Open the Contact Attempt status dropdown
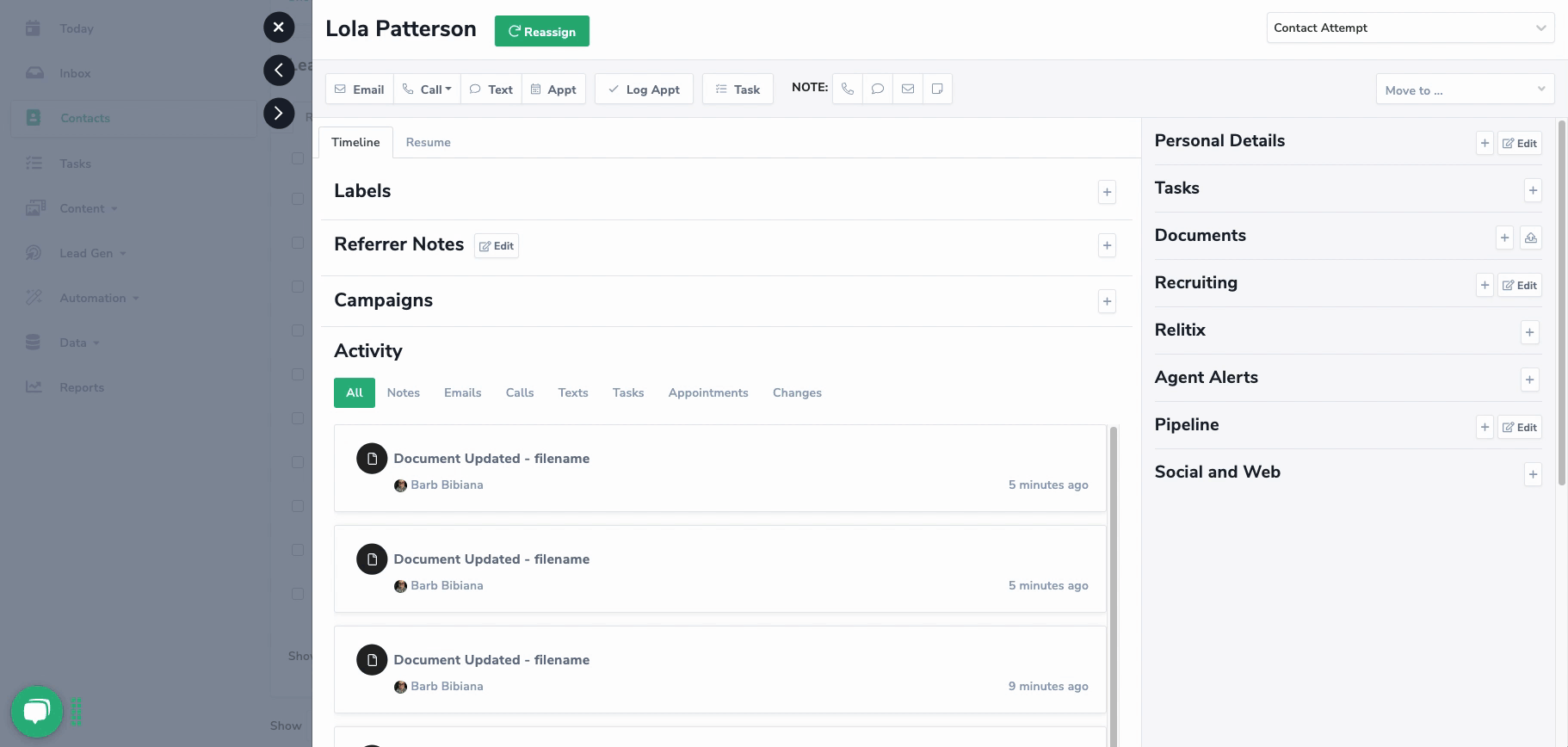The height and width of the screenshot is (747, 1568). [x=1410, y=28]
